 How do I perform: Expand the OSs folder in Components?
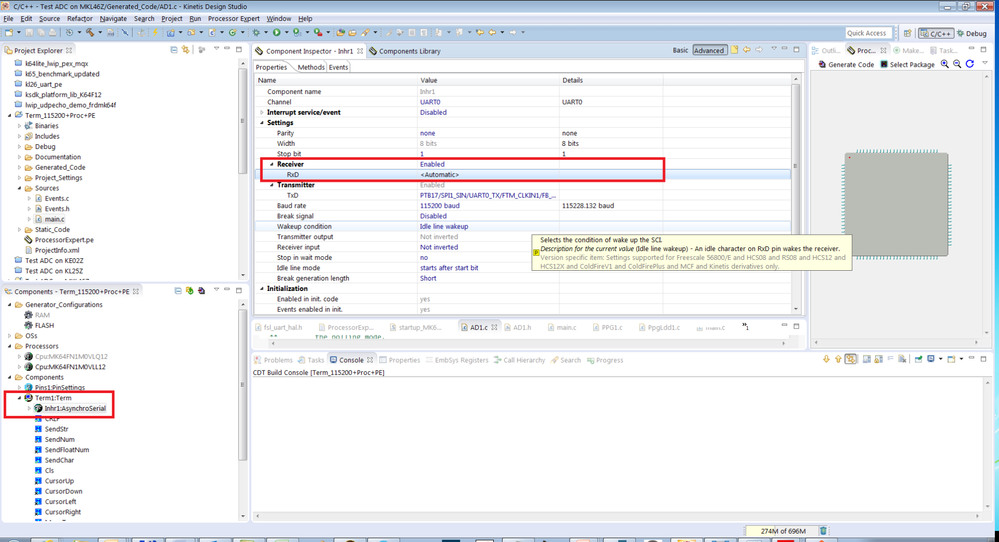pos(10,336)
